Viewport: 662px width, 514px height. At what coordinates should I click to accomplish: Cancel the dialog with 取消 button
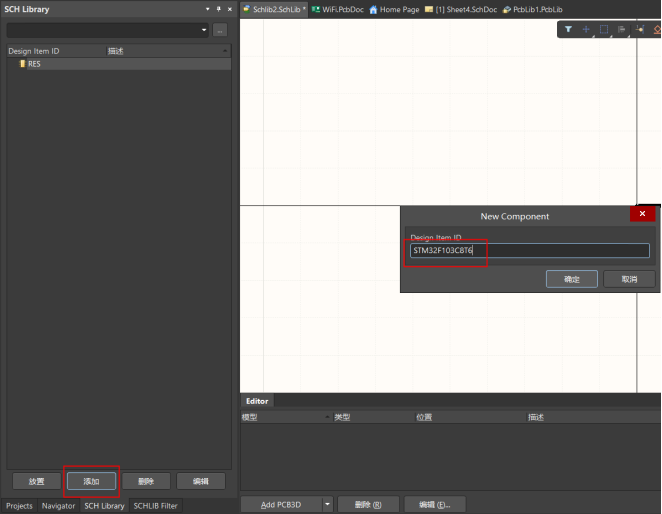[x=629, y=279]
